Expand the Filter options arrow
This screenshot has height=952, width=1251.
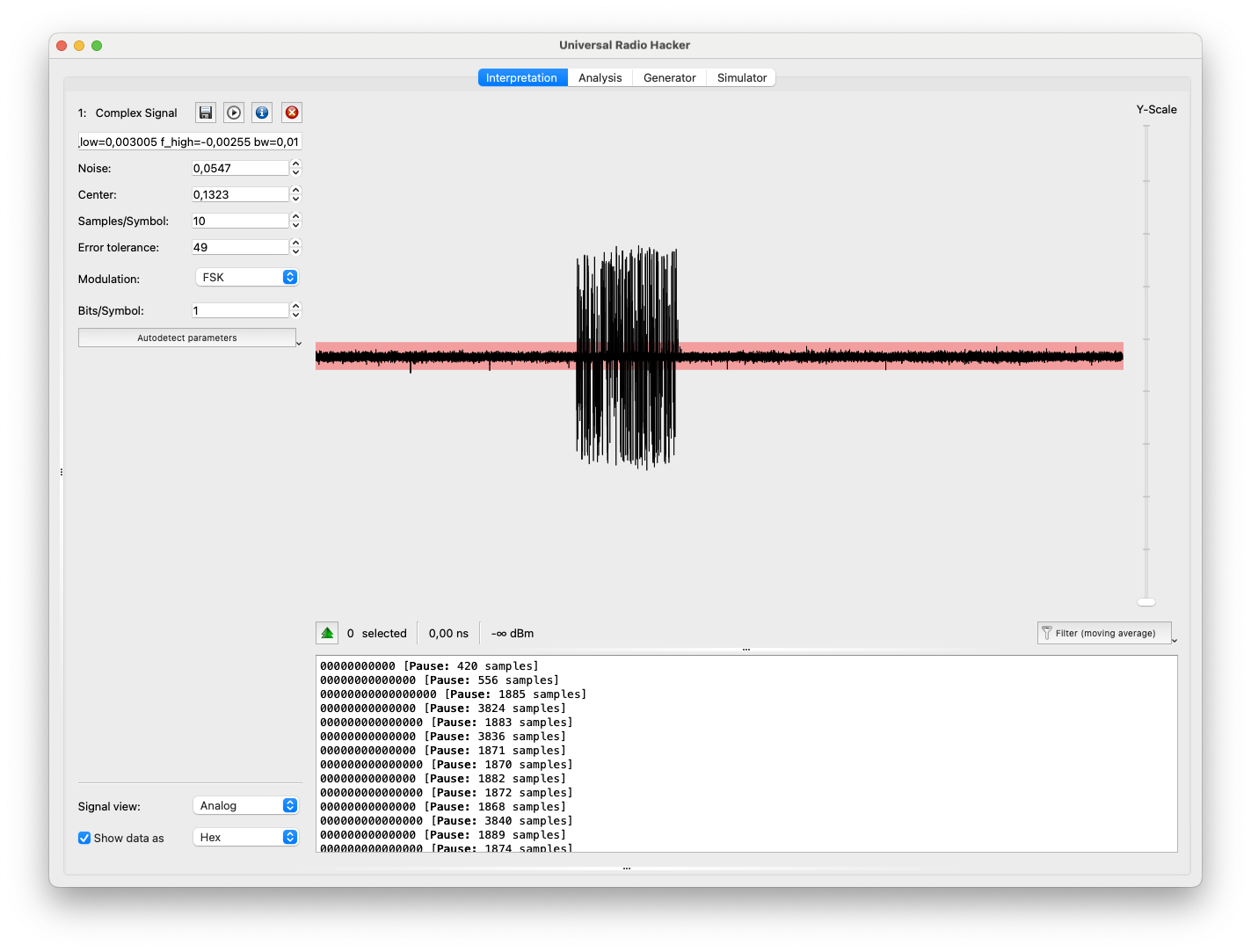(x=1175, y=641)
